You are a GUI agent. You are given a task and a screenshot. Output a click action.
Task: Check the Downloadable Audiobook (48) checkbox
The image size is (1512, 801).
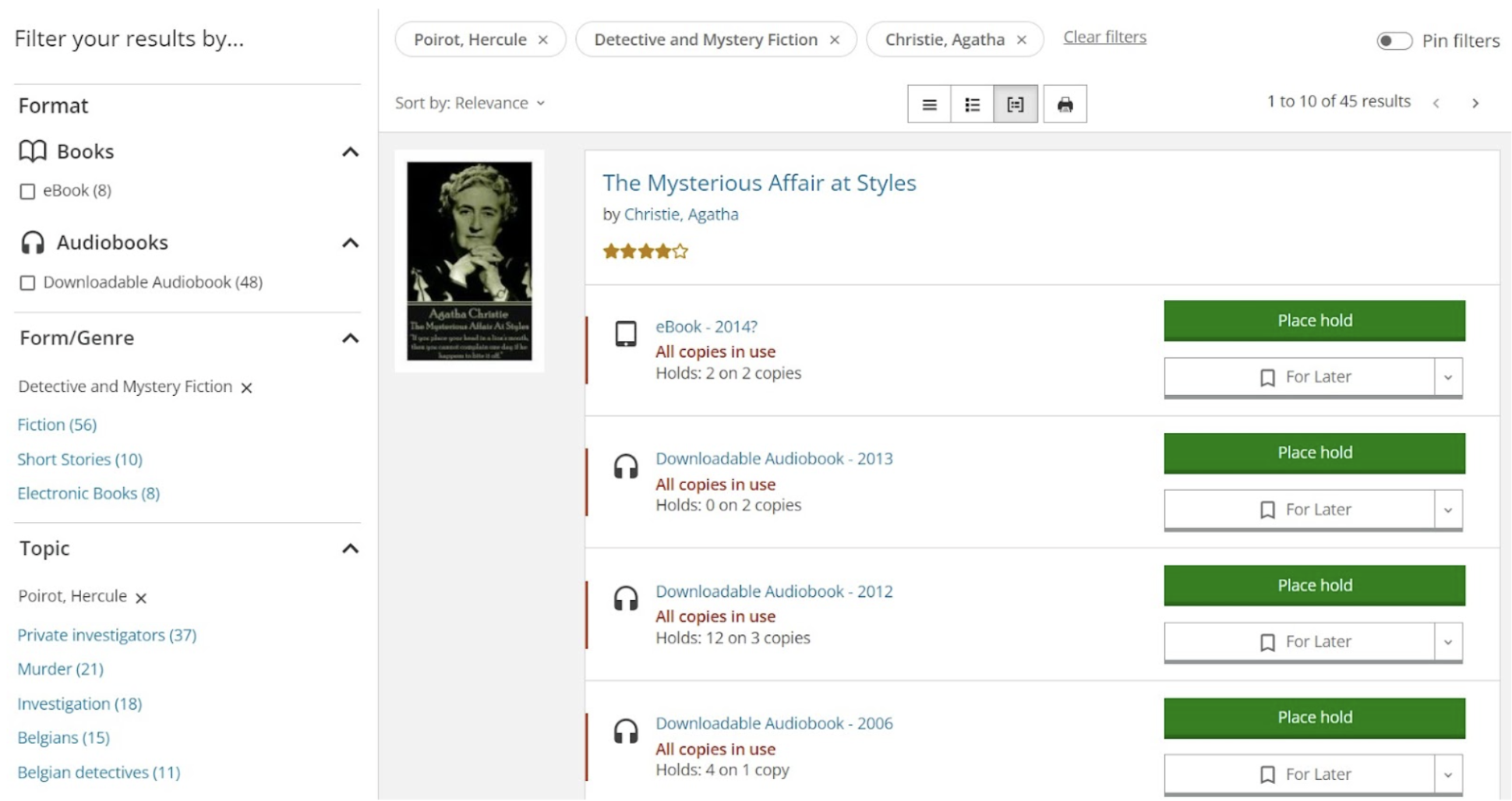[x=28, y=283]
